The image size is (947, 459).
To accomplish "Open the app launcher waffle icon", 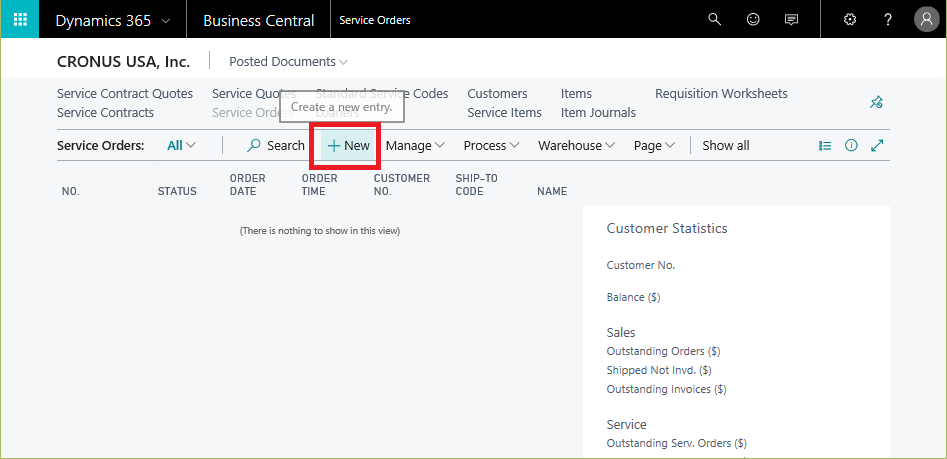I will point(20,19).
